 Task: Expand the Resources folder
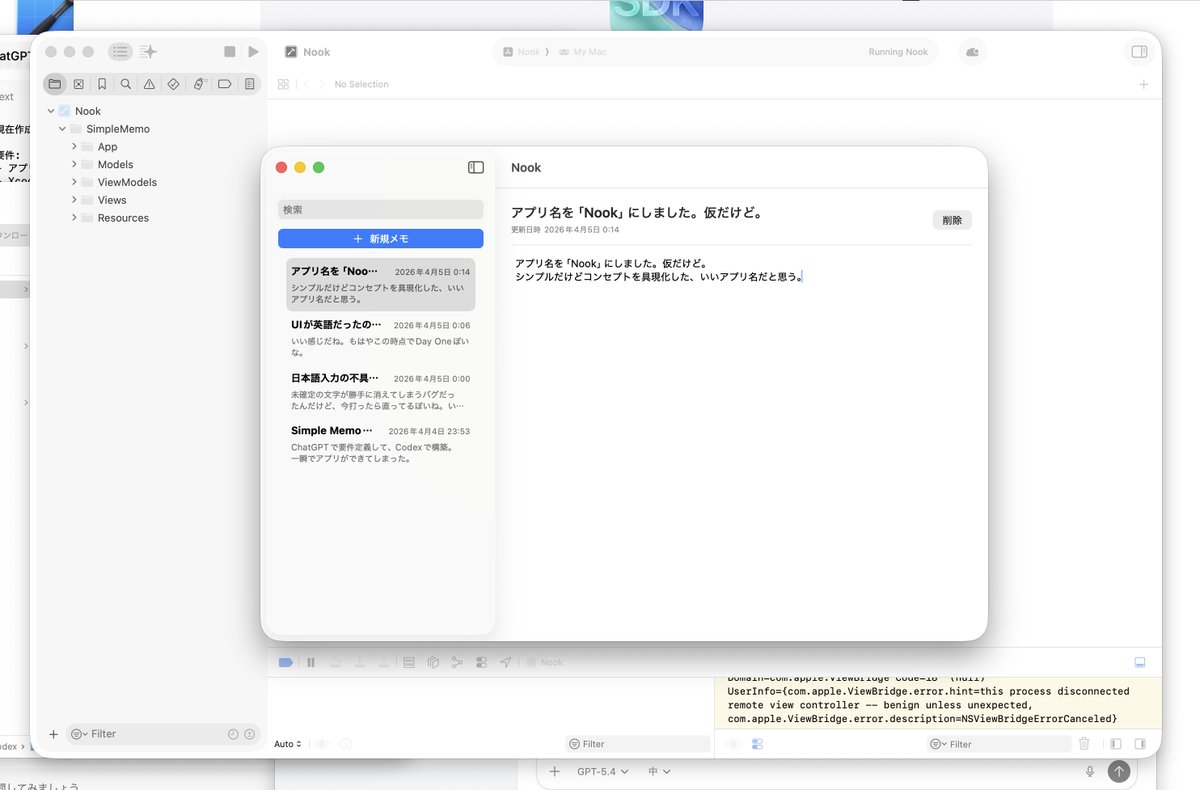[74, 218]
